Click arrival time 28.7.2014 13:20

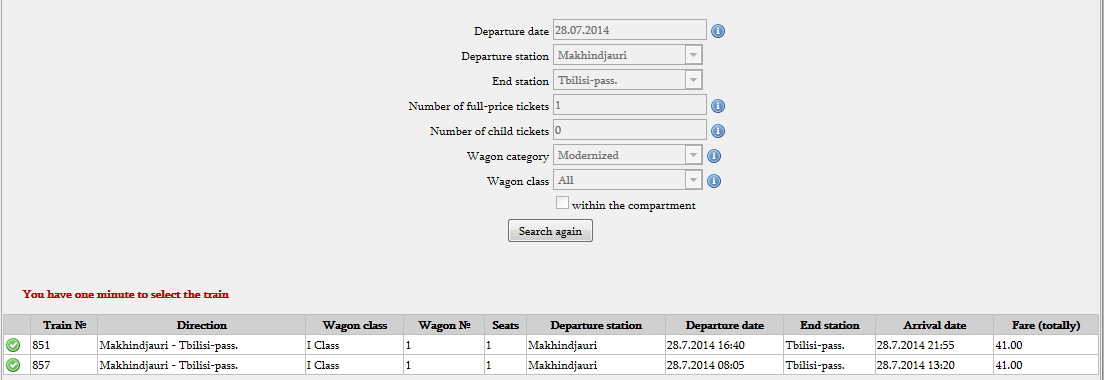click(x=934, y=365)
